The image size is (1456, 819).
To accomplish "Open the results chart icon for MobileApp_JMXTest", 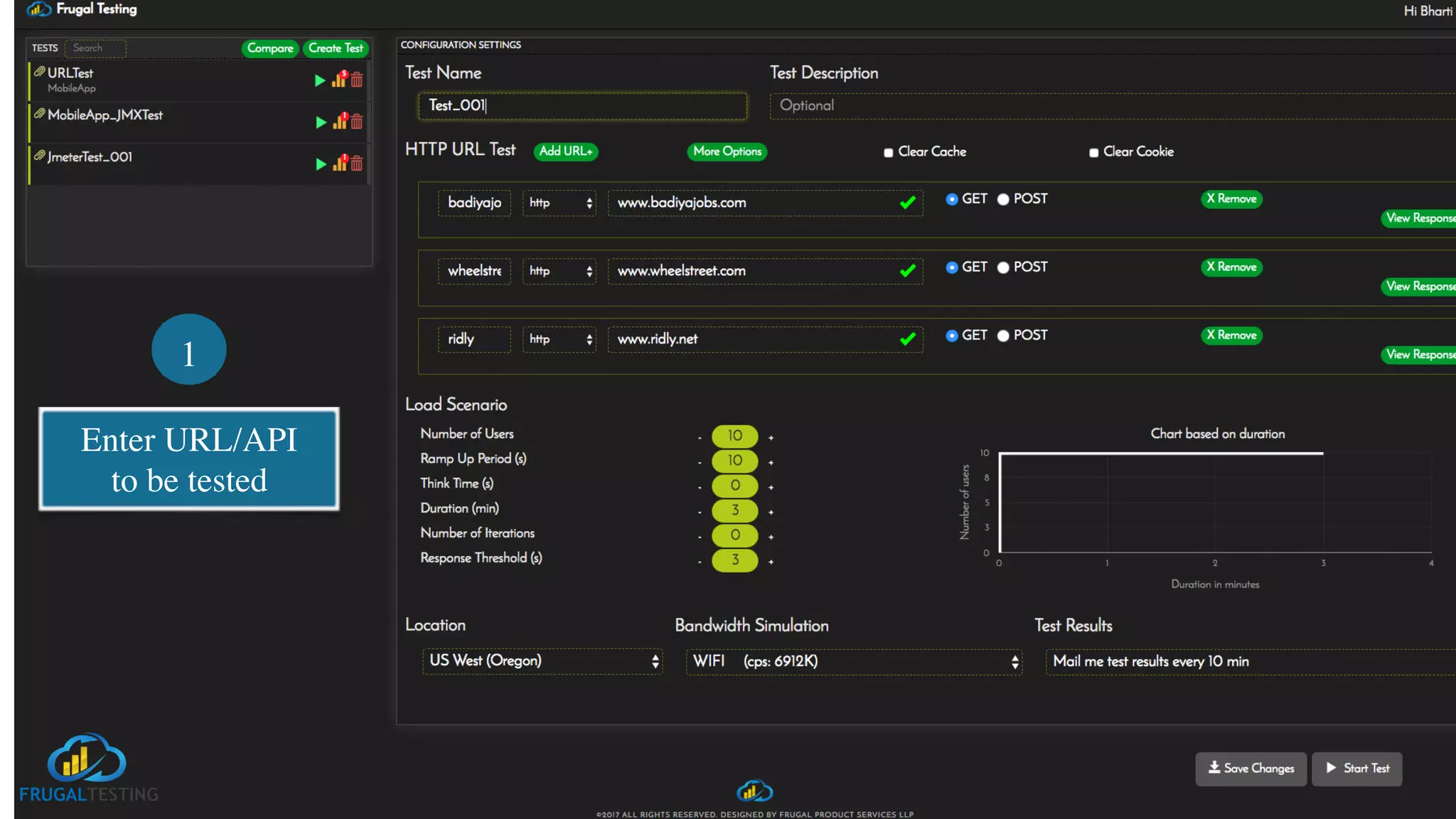I will (340, 122).
